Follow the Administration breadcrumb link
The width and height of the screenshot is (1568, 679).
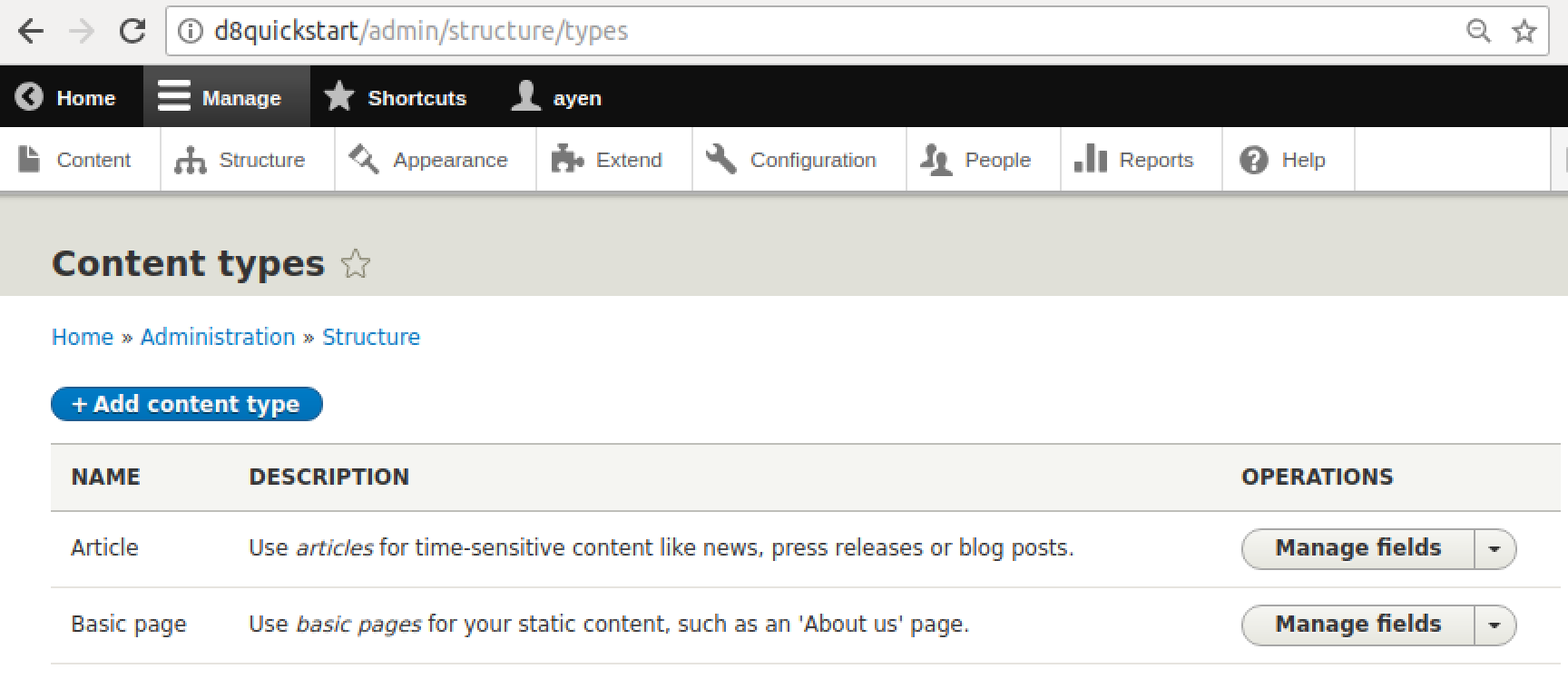(x=218, y=337)
